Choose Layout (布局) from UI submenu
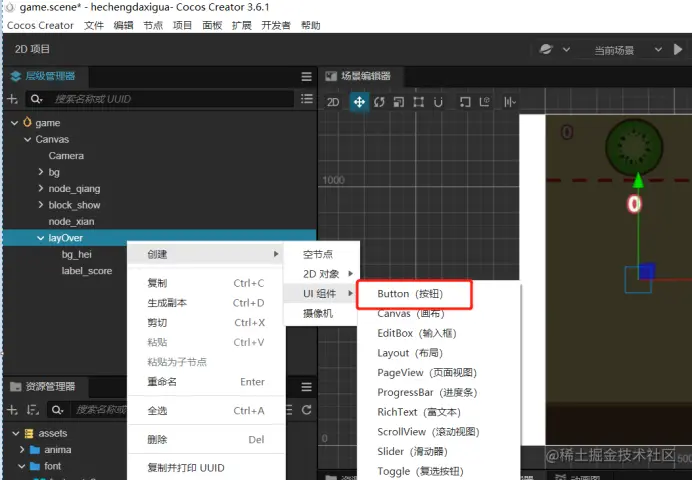The image size is (692, 480). click(410, 353)
